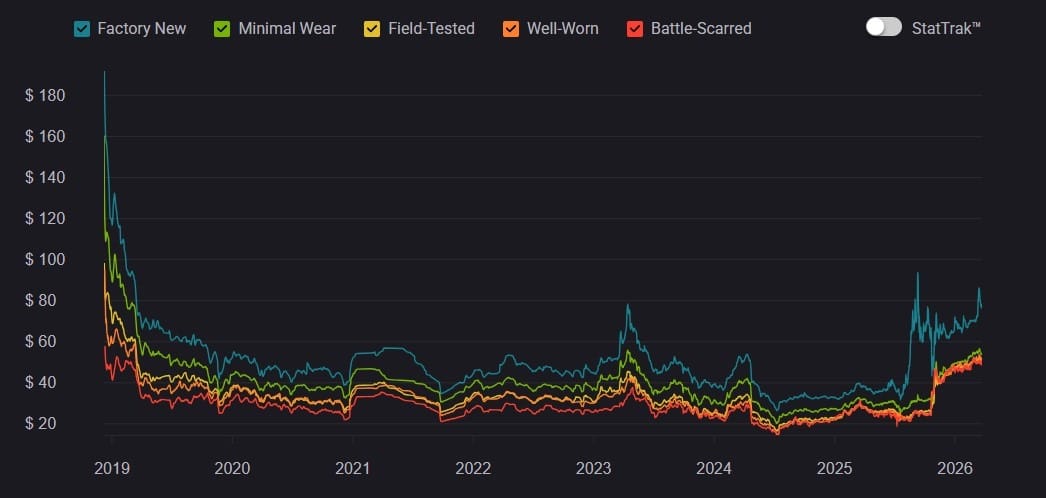Select the Field-Tested legend label

coord(432,29)
